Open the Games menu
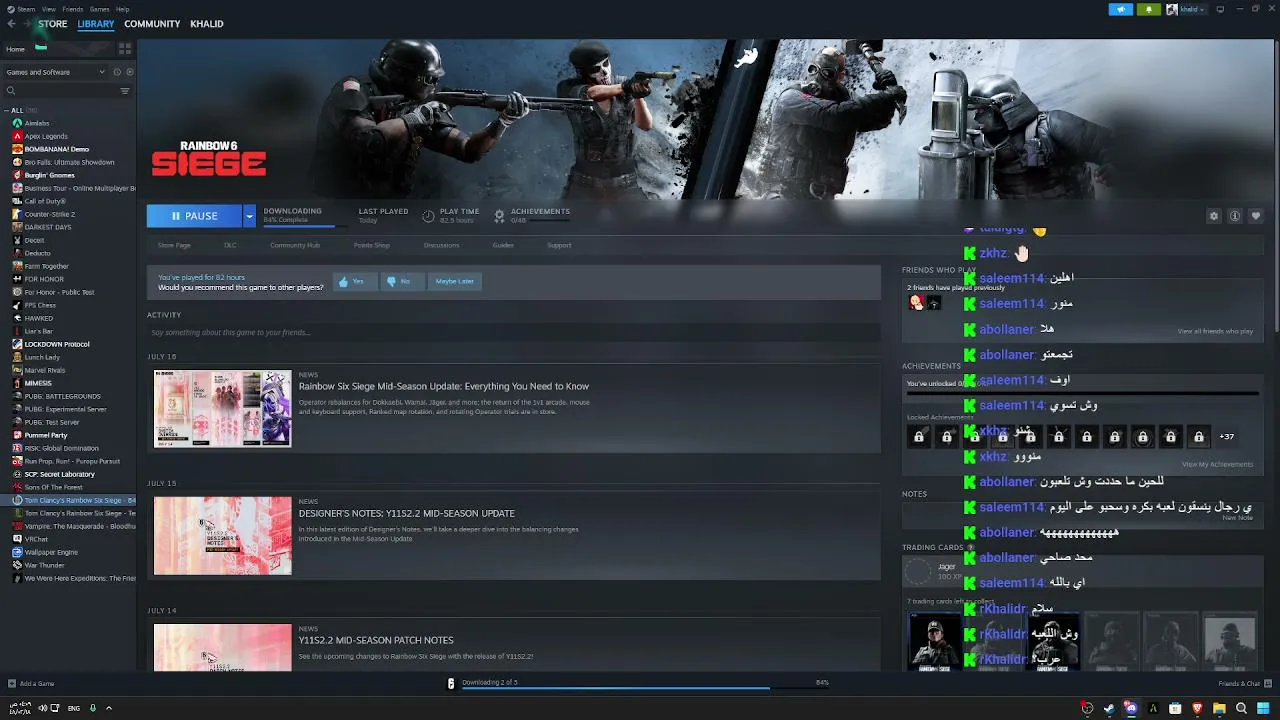The width and height of the screenshot is (1280, 720). coord(99,9)
